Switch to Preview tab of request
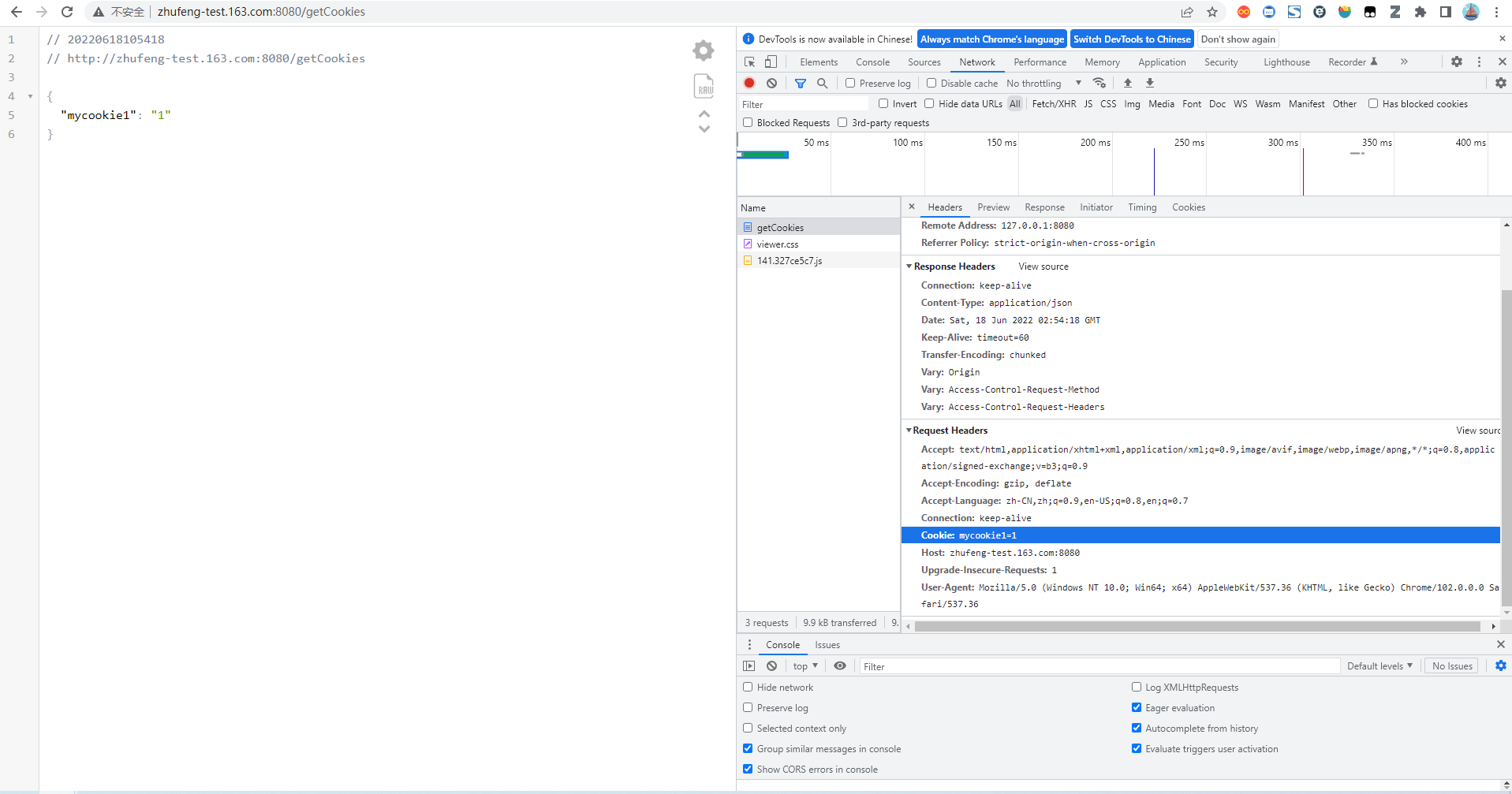 pyautogui.click(x=993, y=207)
